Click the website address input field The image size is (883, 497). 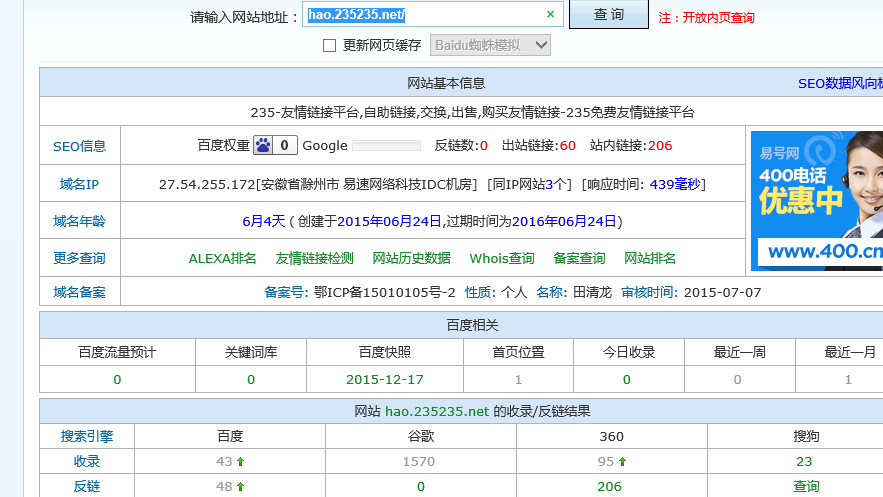[x=425, y=15]
